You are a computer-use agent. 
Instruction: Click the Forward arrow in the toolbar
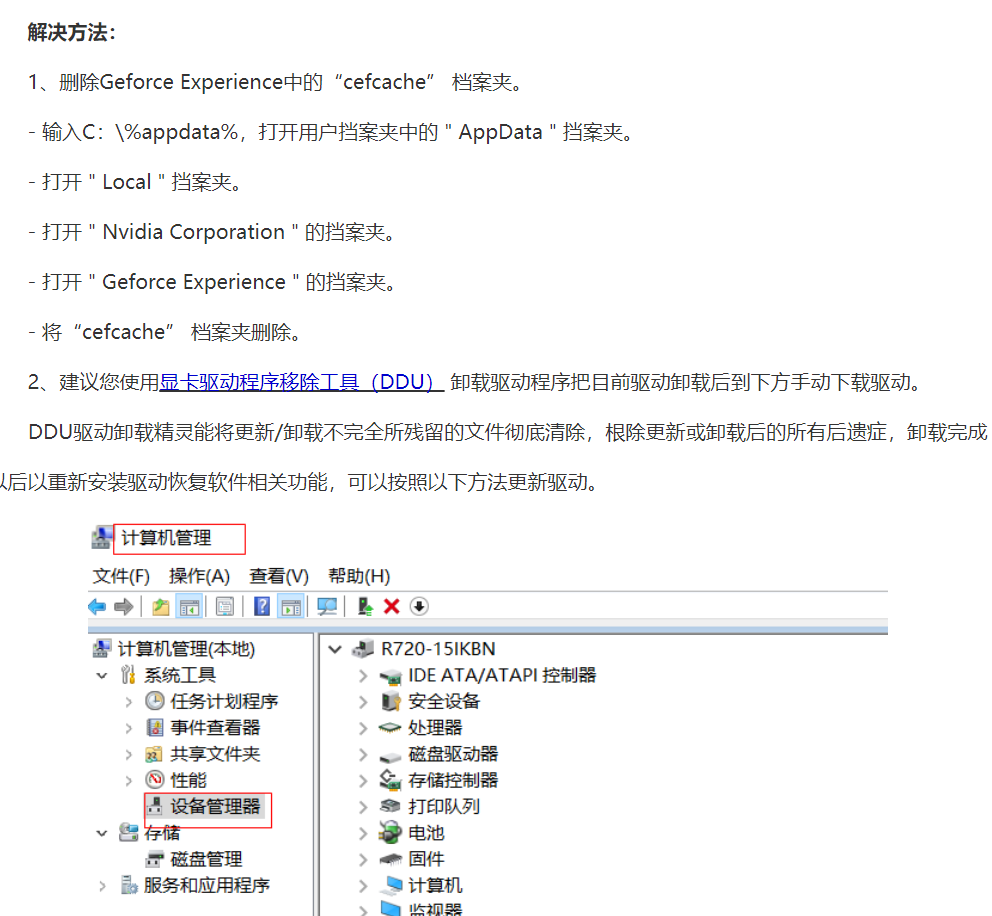(123, 607)
